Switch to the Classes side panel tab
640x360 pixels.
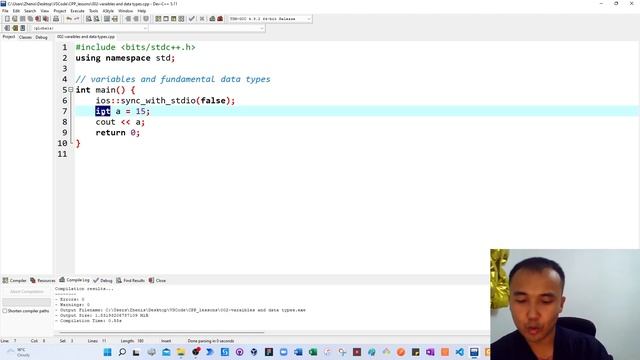pyautogui.click(x=25, y=37)
